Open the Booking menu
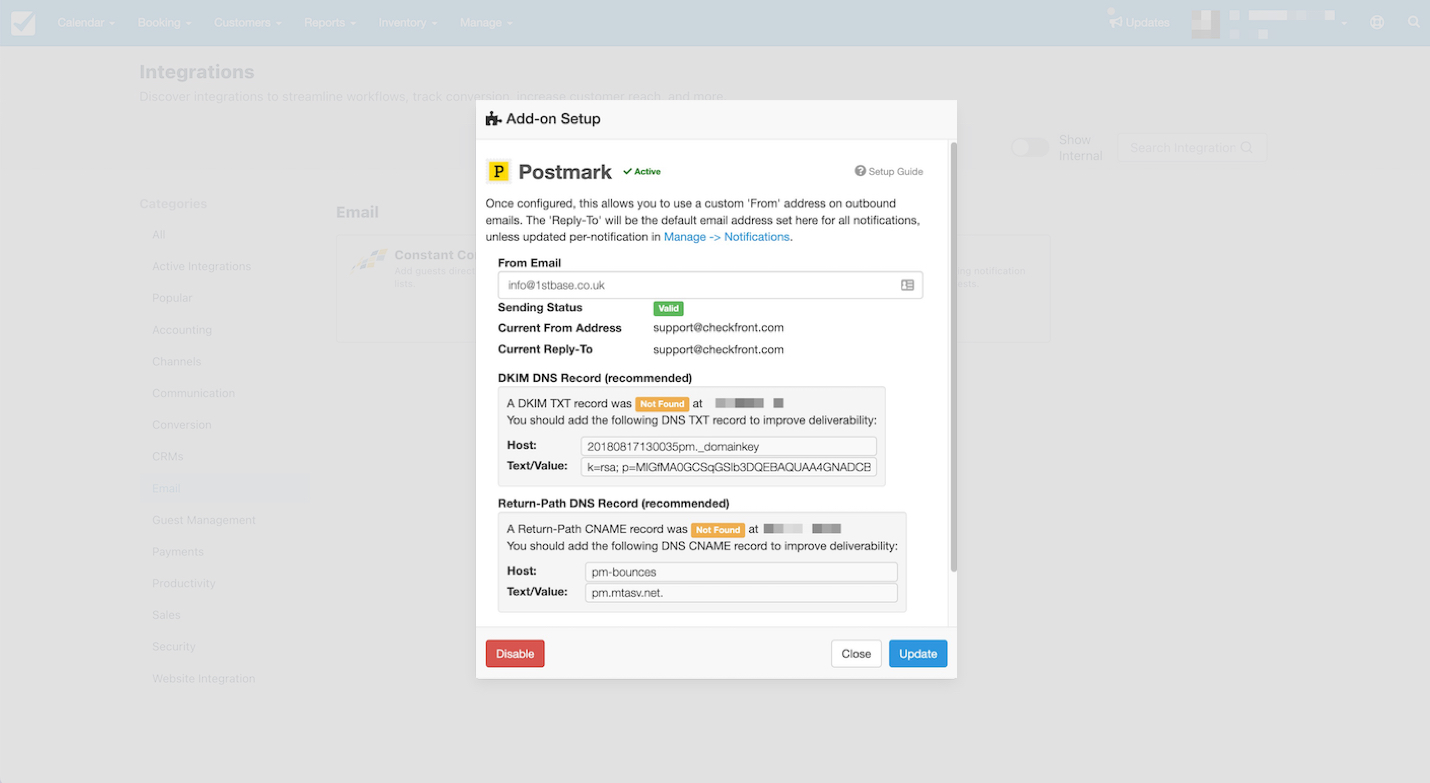The width and height of the screenshot is (1430, 783). coord(164,22)
